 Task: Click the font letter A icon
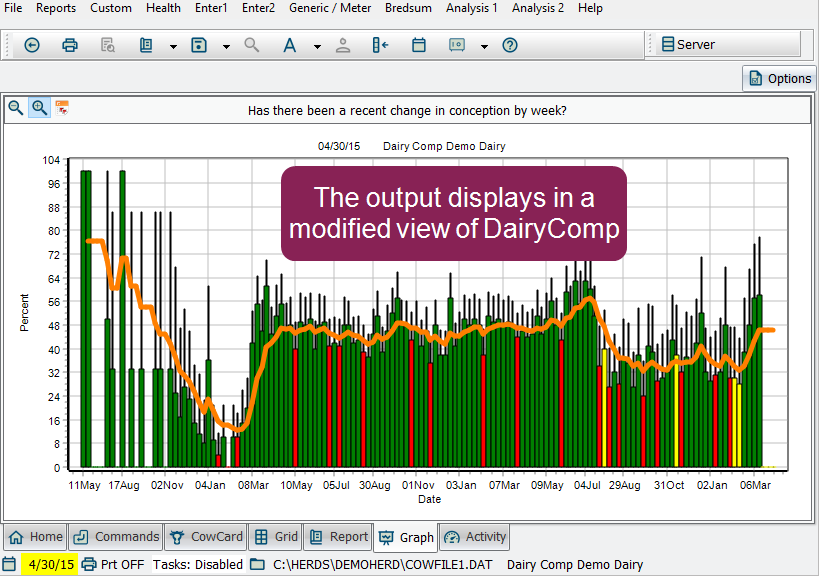(x=289, y=45)
